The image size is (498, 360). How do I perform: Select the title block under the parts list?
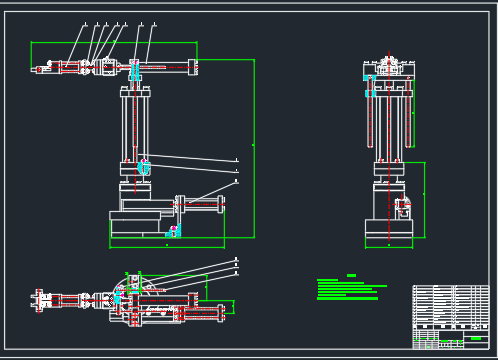coord(451,339)
